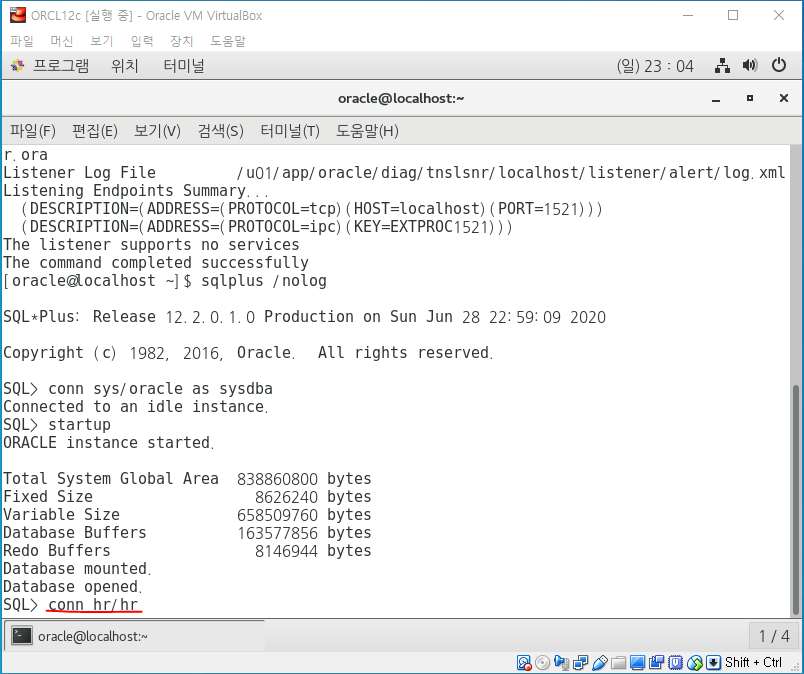Click the 'Variable Size' line
Image resolution: width=804 pixels, height=674 pixels.
(x=187, y=514)
